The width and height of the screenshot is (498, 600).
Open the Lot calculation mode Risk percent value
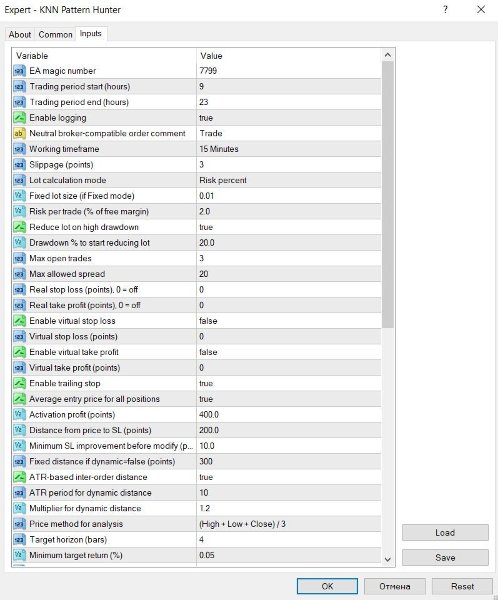[289, 180]
